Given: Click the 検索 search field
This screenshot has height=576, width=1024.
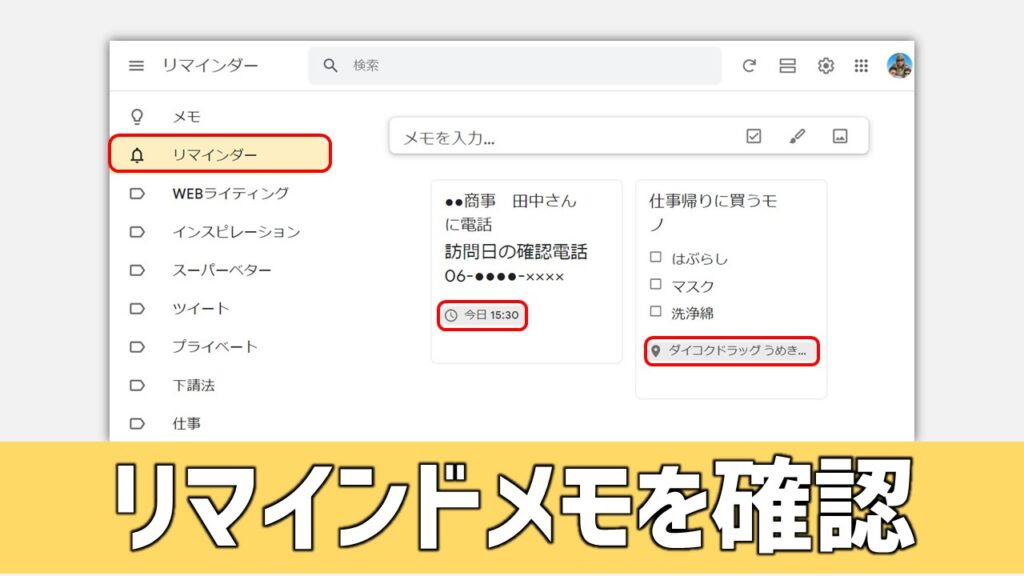Looking at the screenshot, I should (515, 65).
